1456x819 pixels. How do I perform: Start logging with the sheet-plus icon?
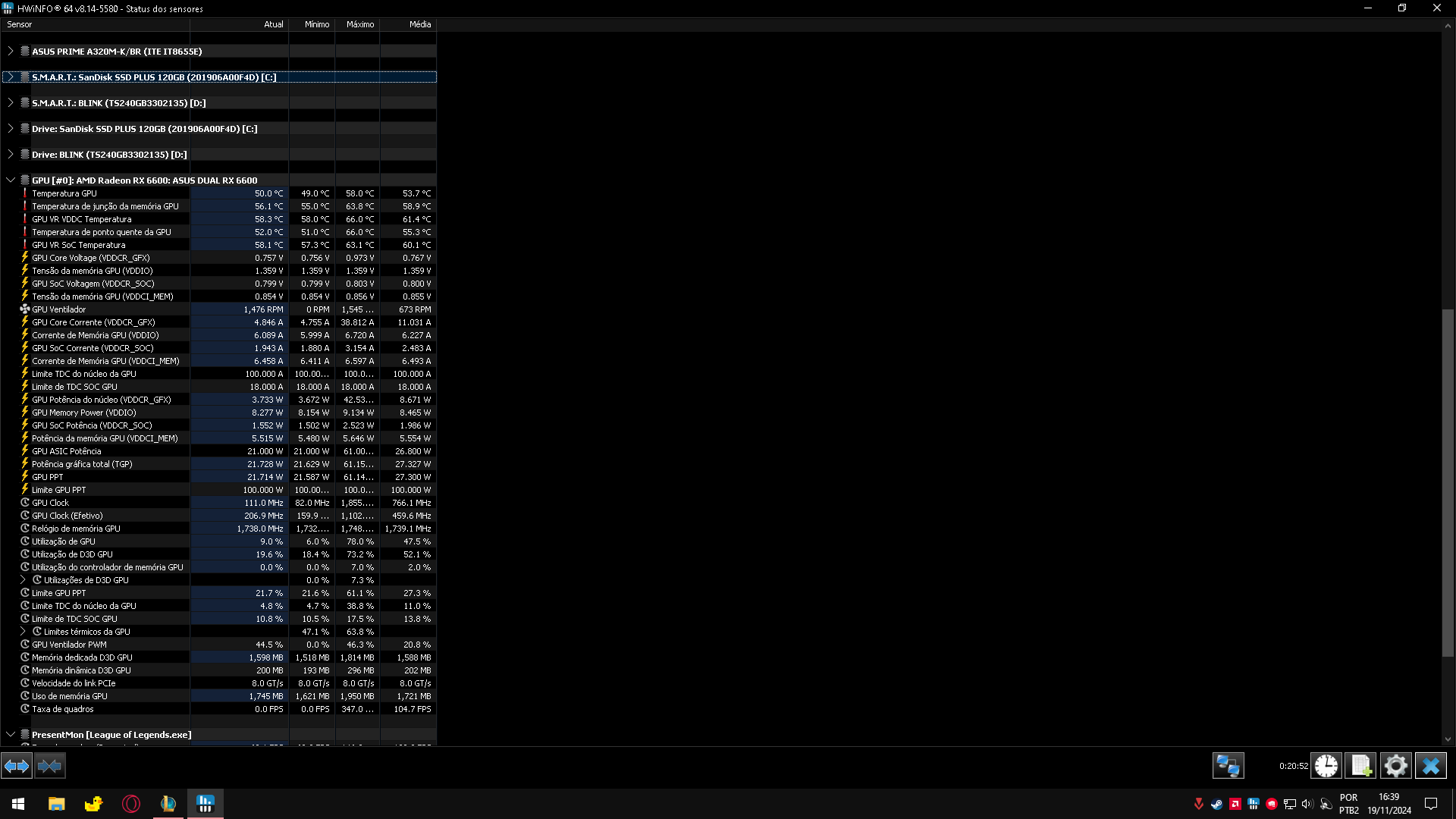point(1360,766)
